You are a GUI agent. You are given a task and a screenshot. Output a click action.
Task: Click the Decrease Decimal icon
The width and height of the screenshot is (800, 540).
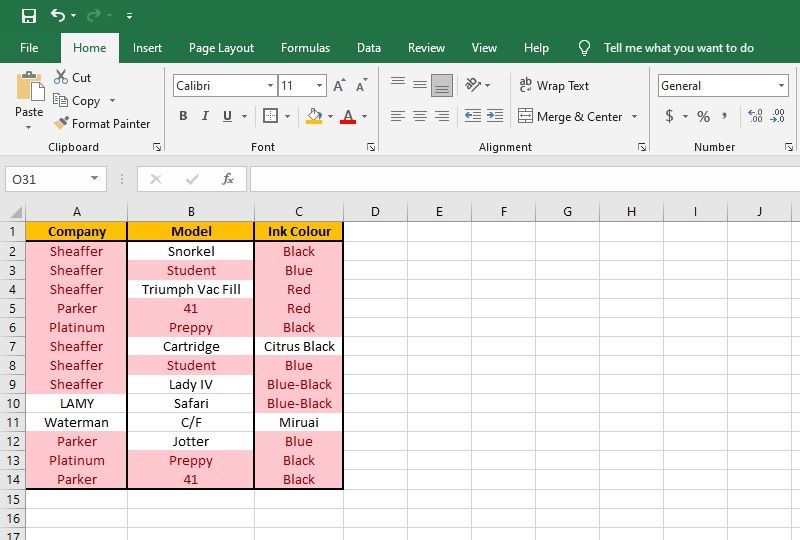pos(778,116)
